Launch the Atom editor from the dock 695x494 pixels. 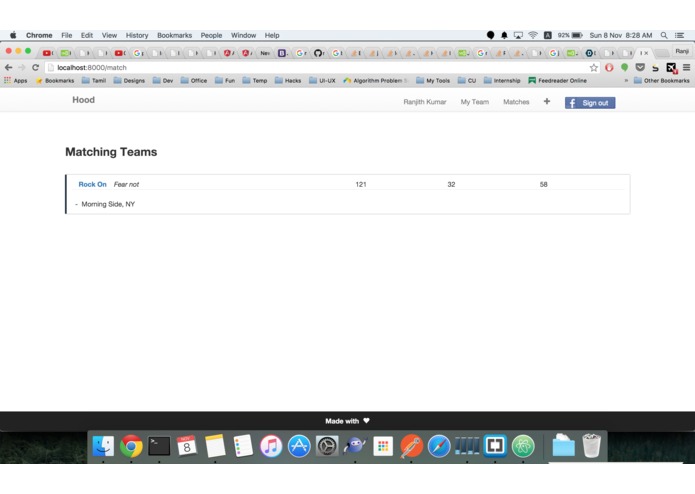point(523,446)
